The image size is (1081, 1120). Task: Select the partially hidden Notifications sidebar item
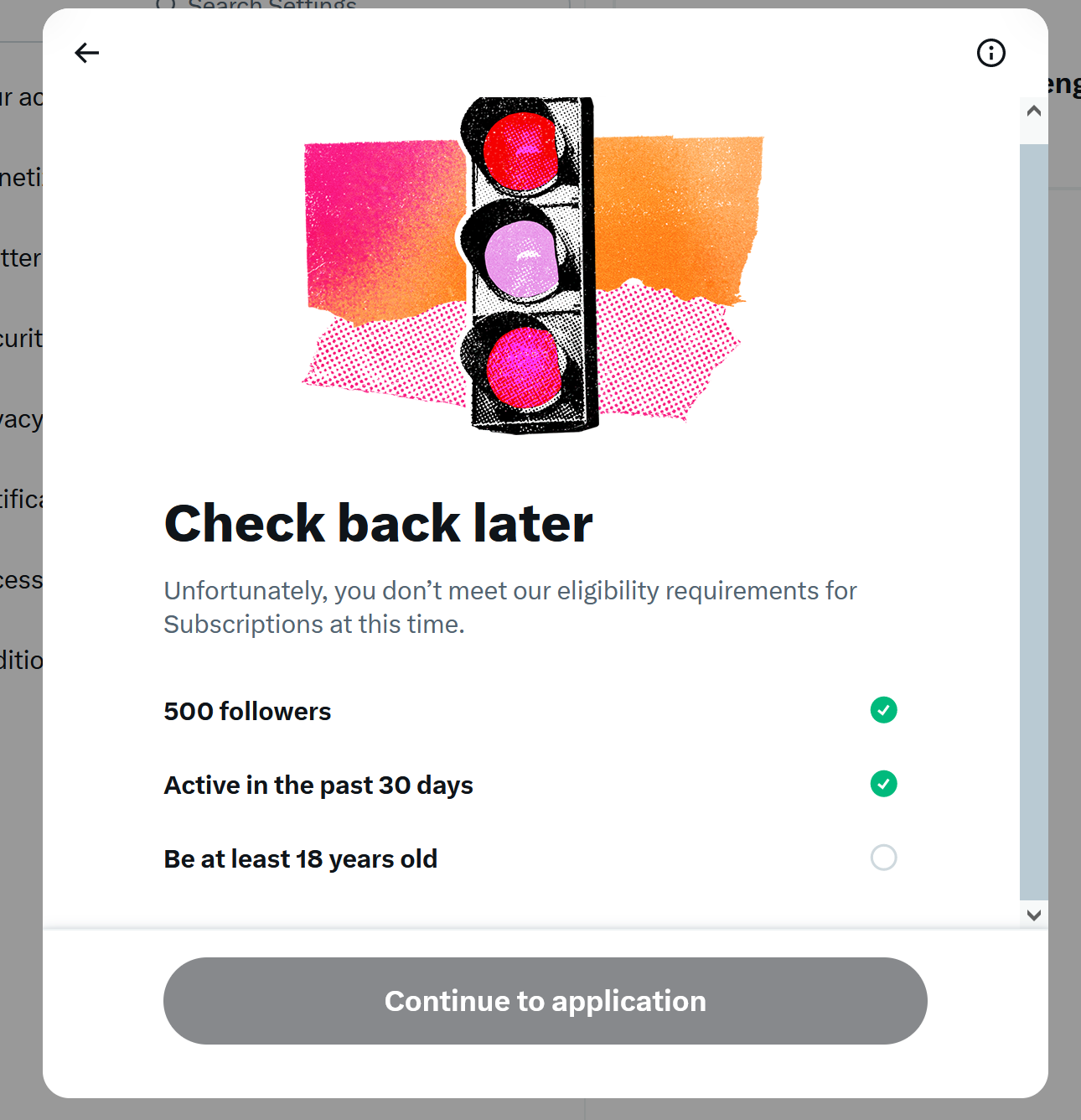(21, 500)
